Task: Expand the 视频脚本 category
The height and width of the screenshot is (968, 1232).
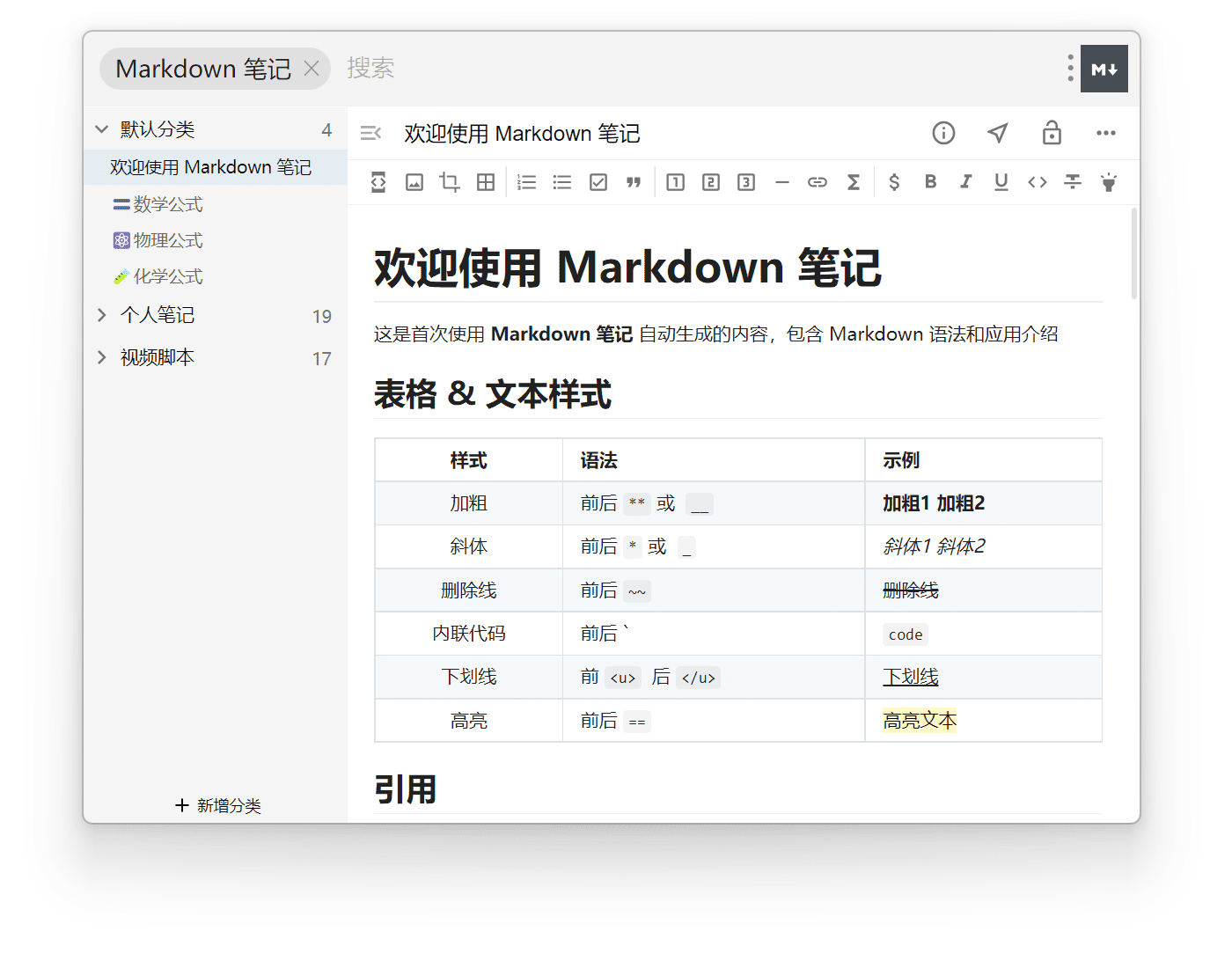Action: (102, 357)
